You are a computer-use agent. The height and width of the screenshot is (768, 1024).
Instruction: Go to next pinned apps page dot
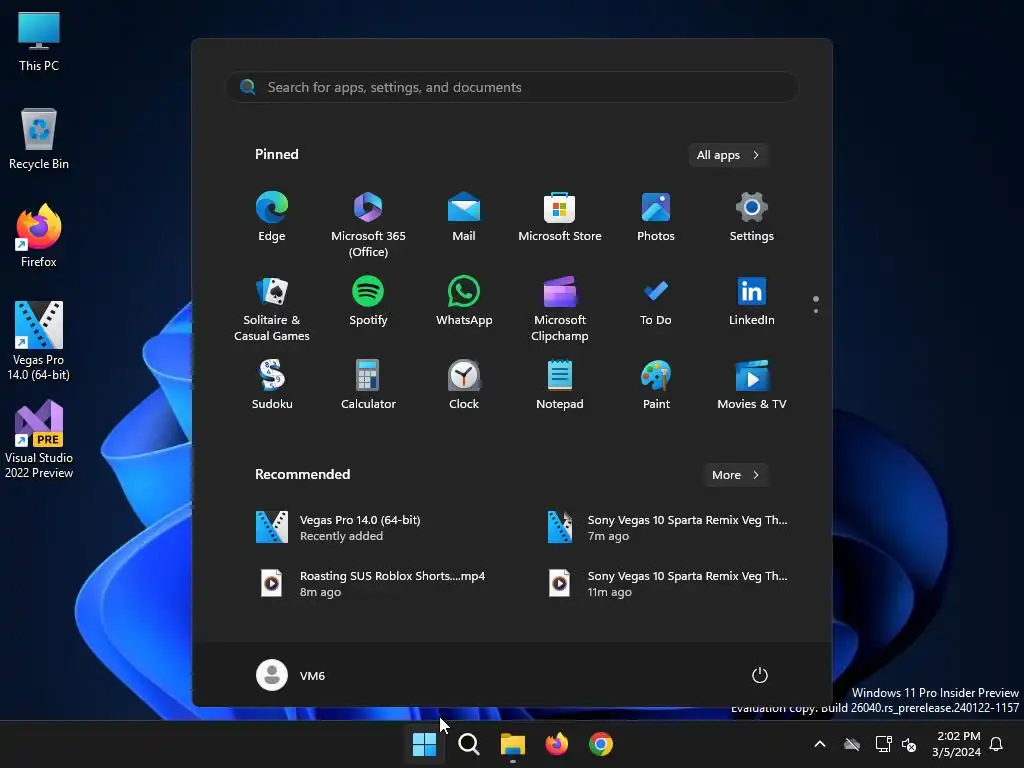point(816,311)
